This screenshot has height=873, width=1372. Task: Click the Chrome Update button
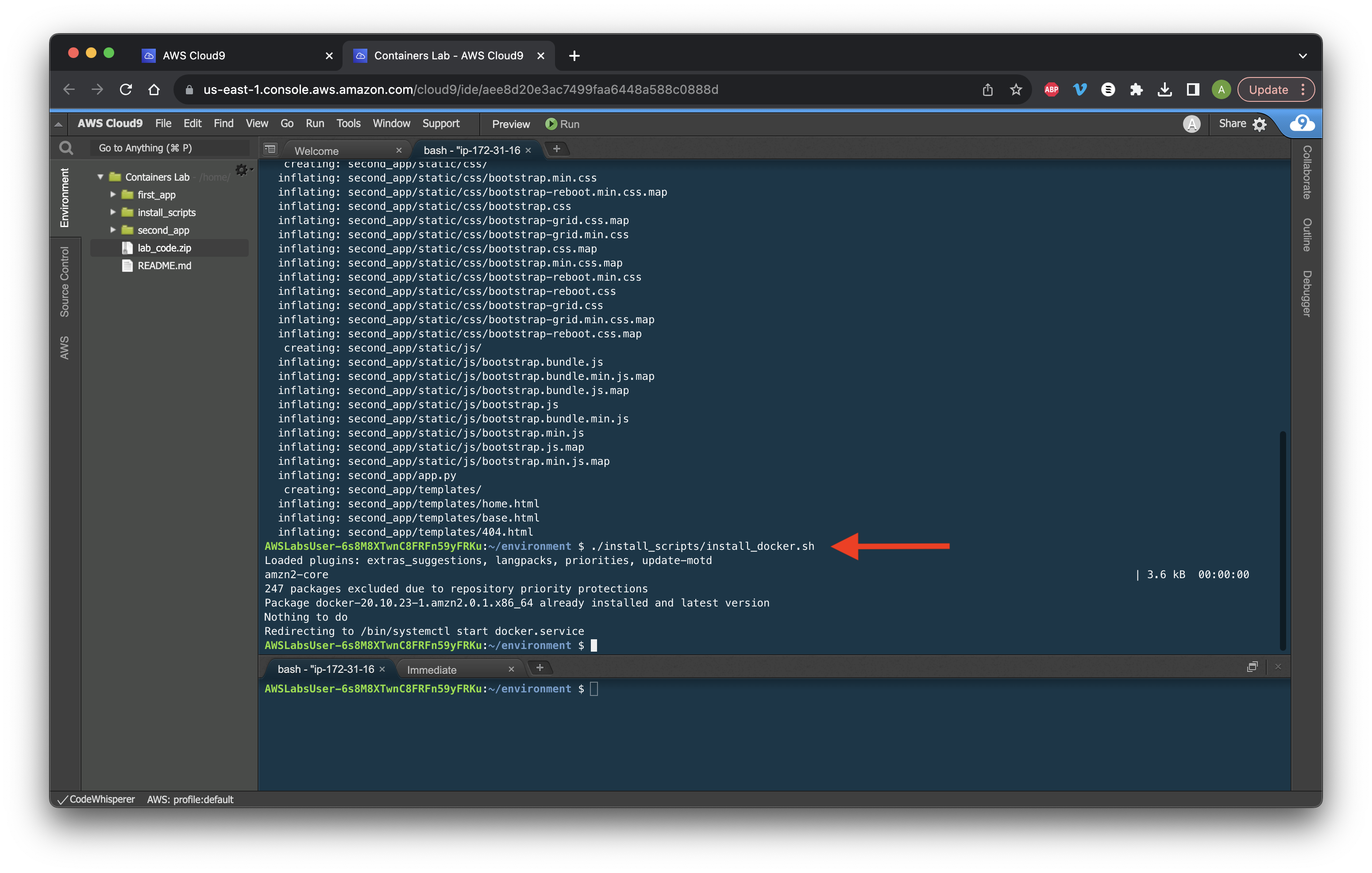coord(1268,89)
